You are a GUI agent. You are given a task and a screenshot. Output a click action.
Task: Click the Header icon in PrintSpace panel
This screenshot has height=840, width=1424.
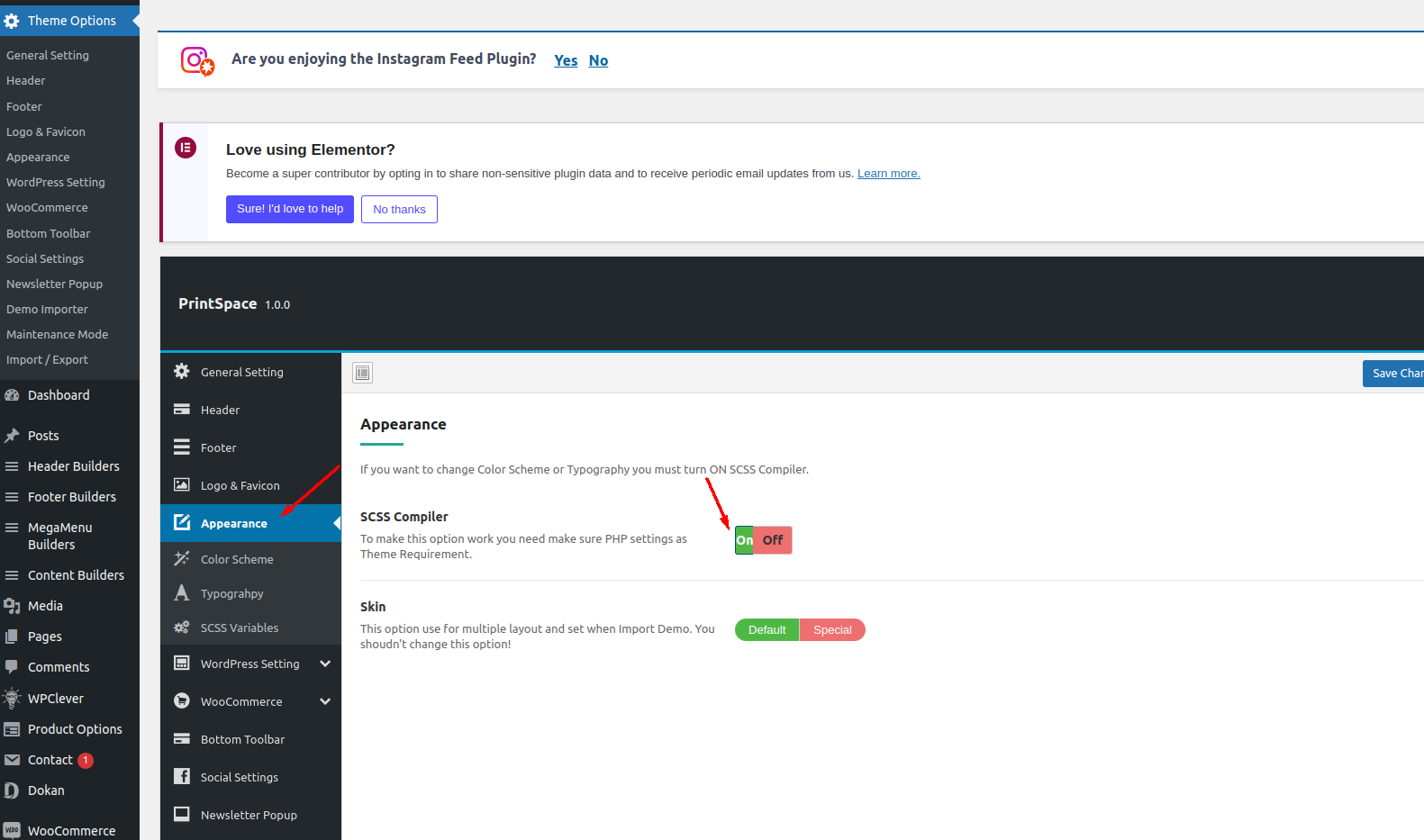tap(182, 409)
